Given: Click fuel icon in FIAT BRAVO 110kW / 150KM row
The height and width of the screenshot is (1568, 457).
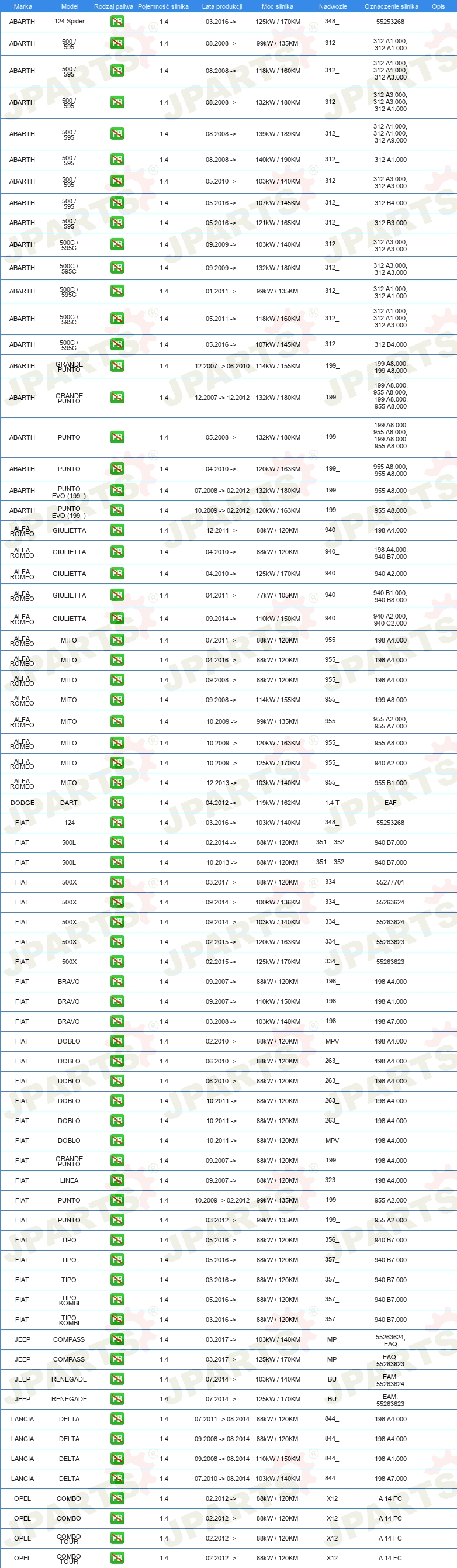Looking at the screenshot, I should pos(117,1001).
